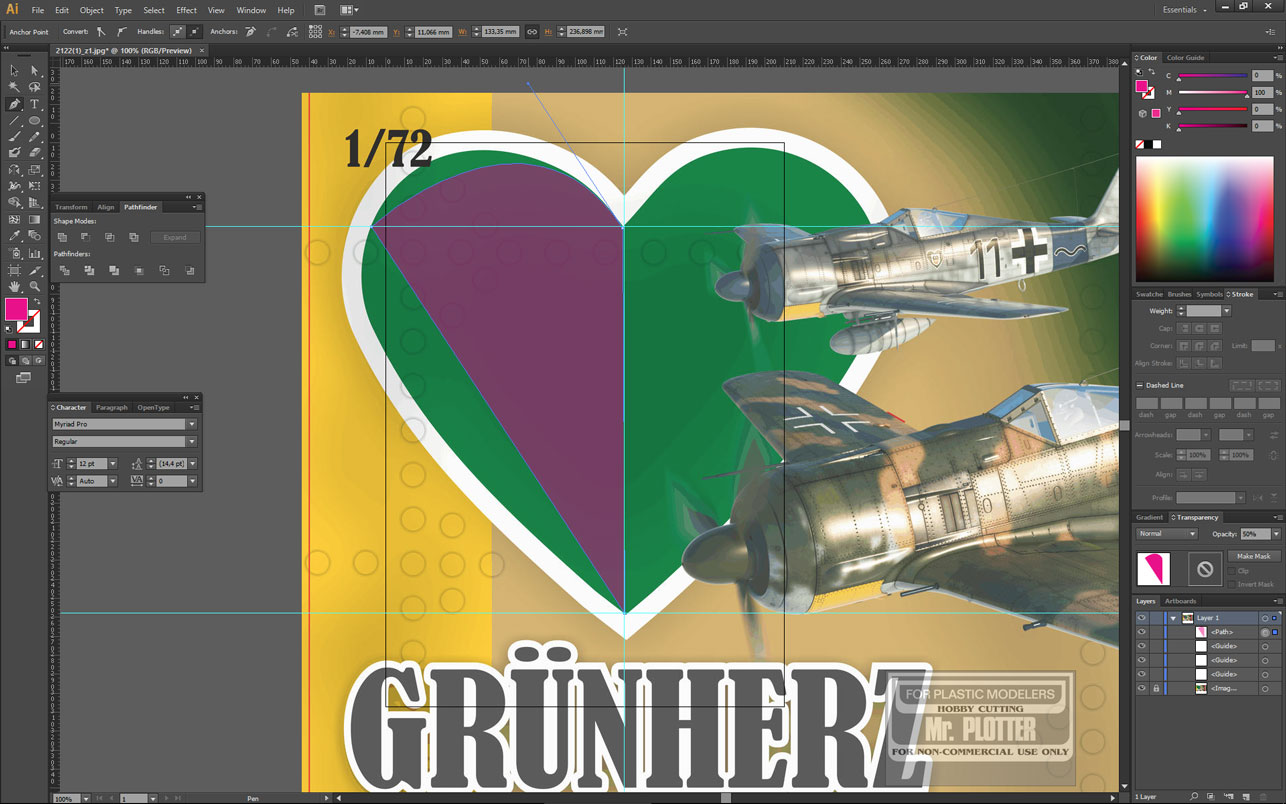
Task: Open the blending mode Normal dropdown
Action: click(1167, 534)
